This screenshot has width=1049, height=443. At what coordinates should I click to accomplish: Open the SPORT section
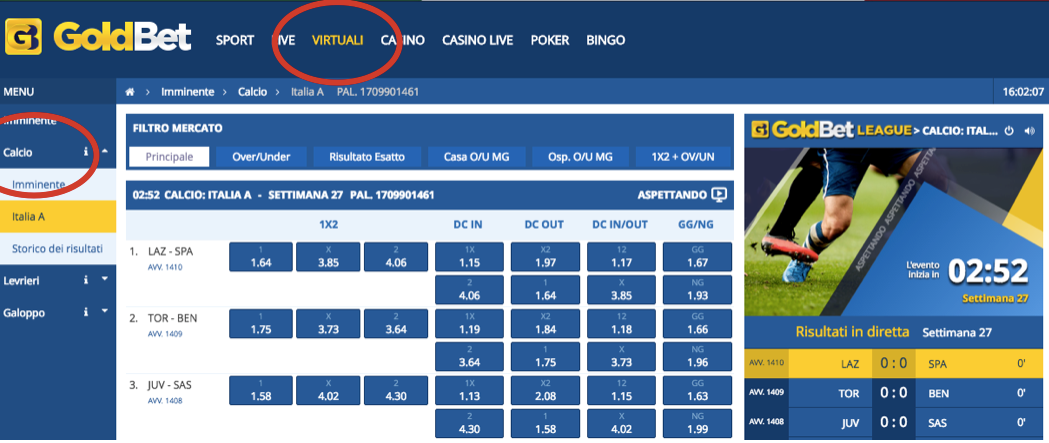235,40
